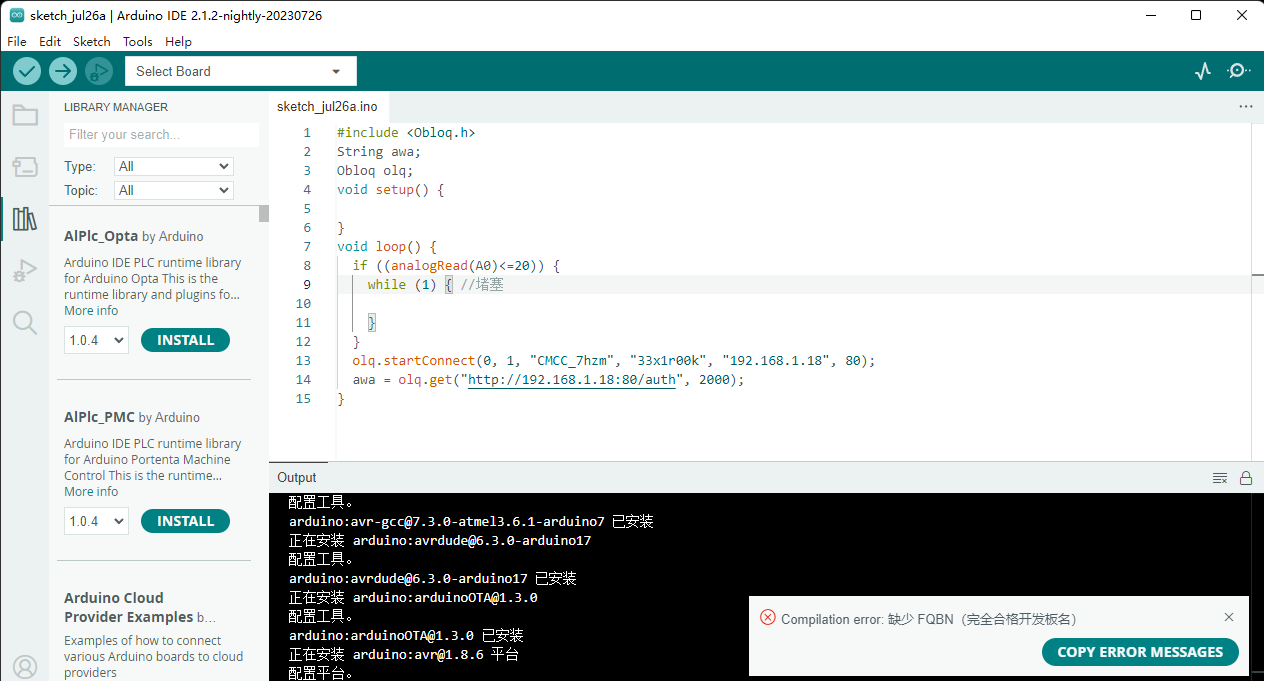Install the AlPlc_PMC library

[x=185, y=521]
